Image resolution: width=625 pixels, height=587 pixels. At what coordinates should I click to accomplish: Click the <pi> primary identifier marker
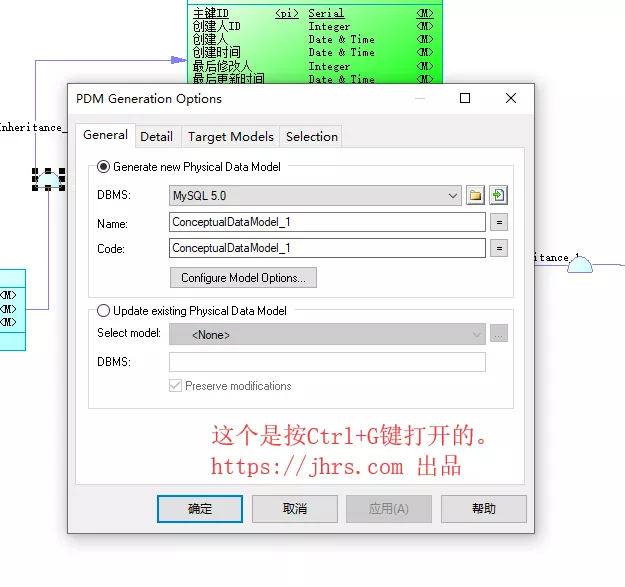coord(287,14)
